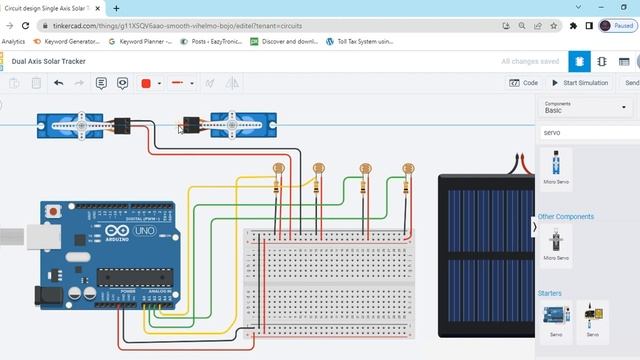Switch to schematic view icon
The image size is (640, 360).
[x=602, y=62]
